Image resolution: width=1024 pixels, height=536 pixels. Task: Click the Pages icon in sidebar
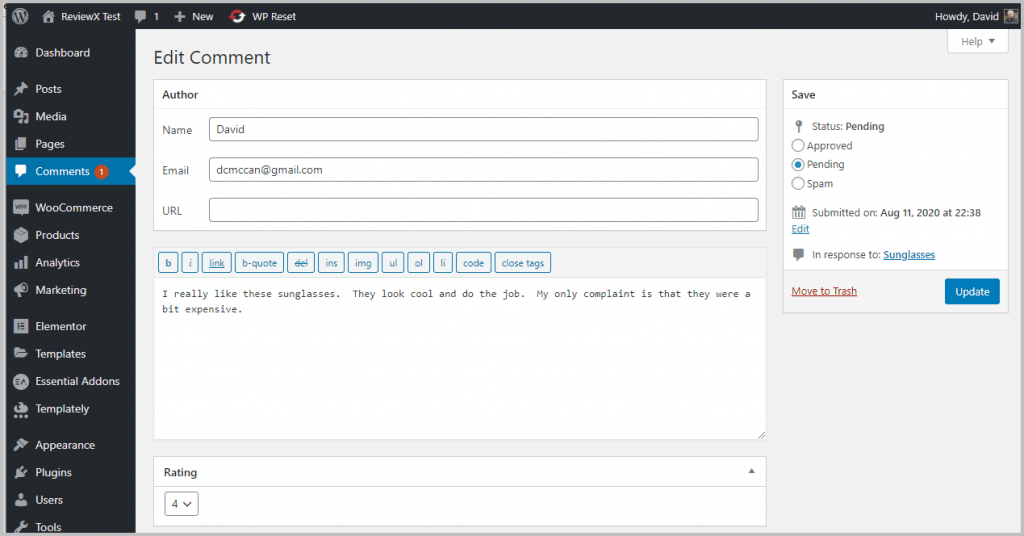click(x=21, y=144)
